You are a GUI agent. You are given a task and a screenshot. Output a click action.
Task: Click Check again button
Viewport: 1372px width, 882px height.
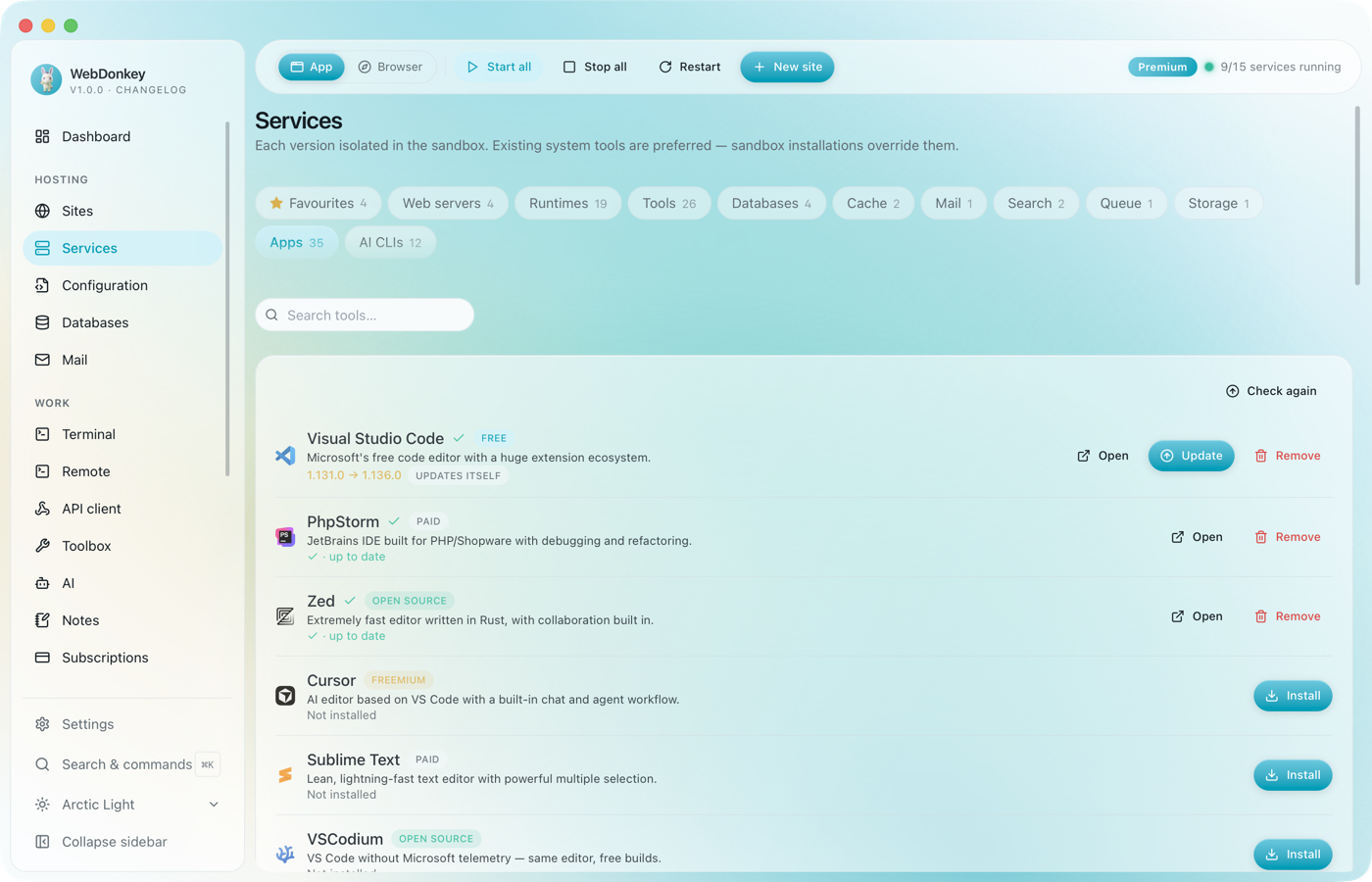point(1271,391)
